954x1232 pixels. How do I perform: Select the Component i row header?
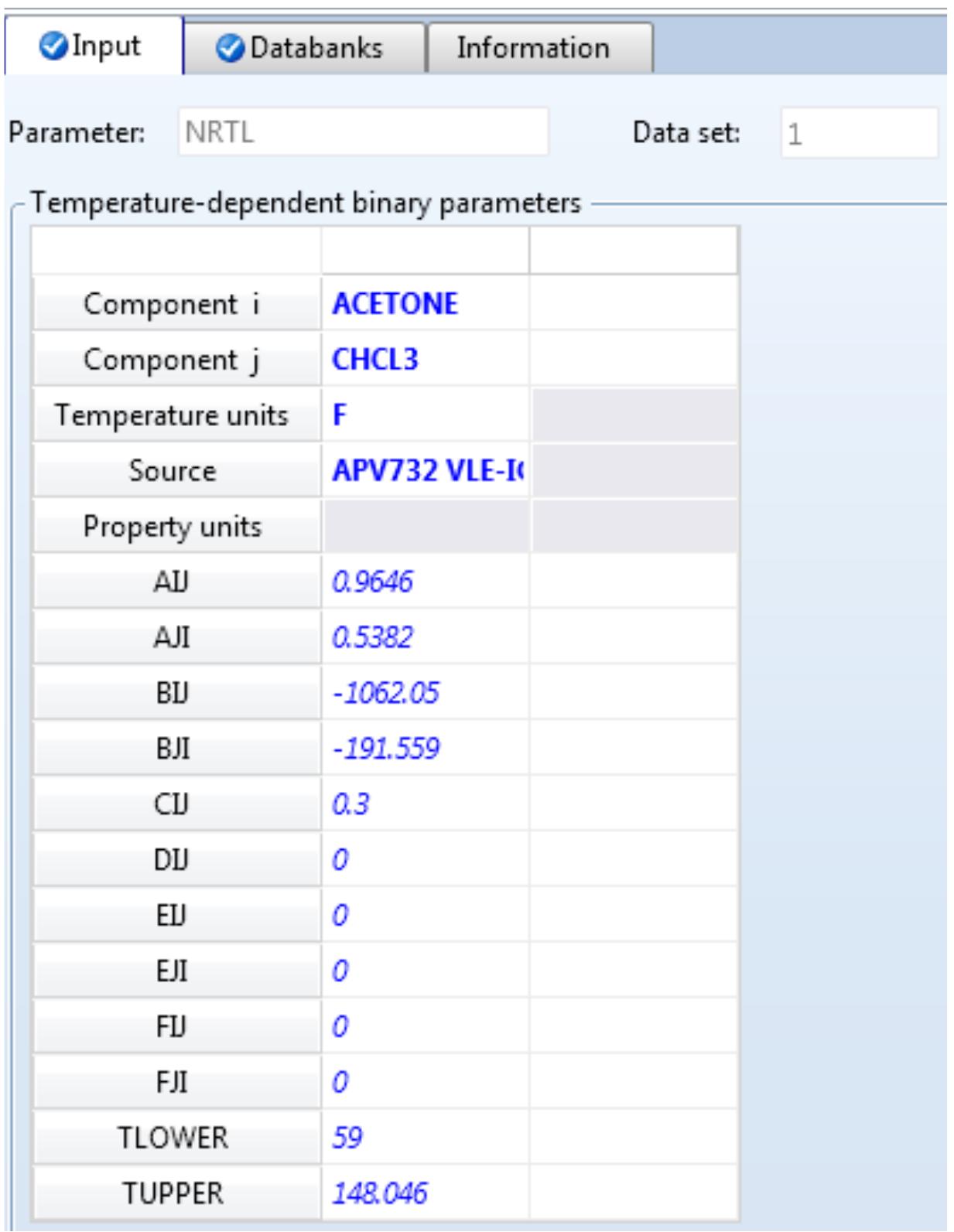(176, 304)
